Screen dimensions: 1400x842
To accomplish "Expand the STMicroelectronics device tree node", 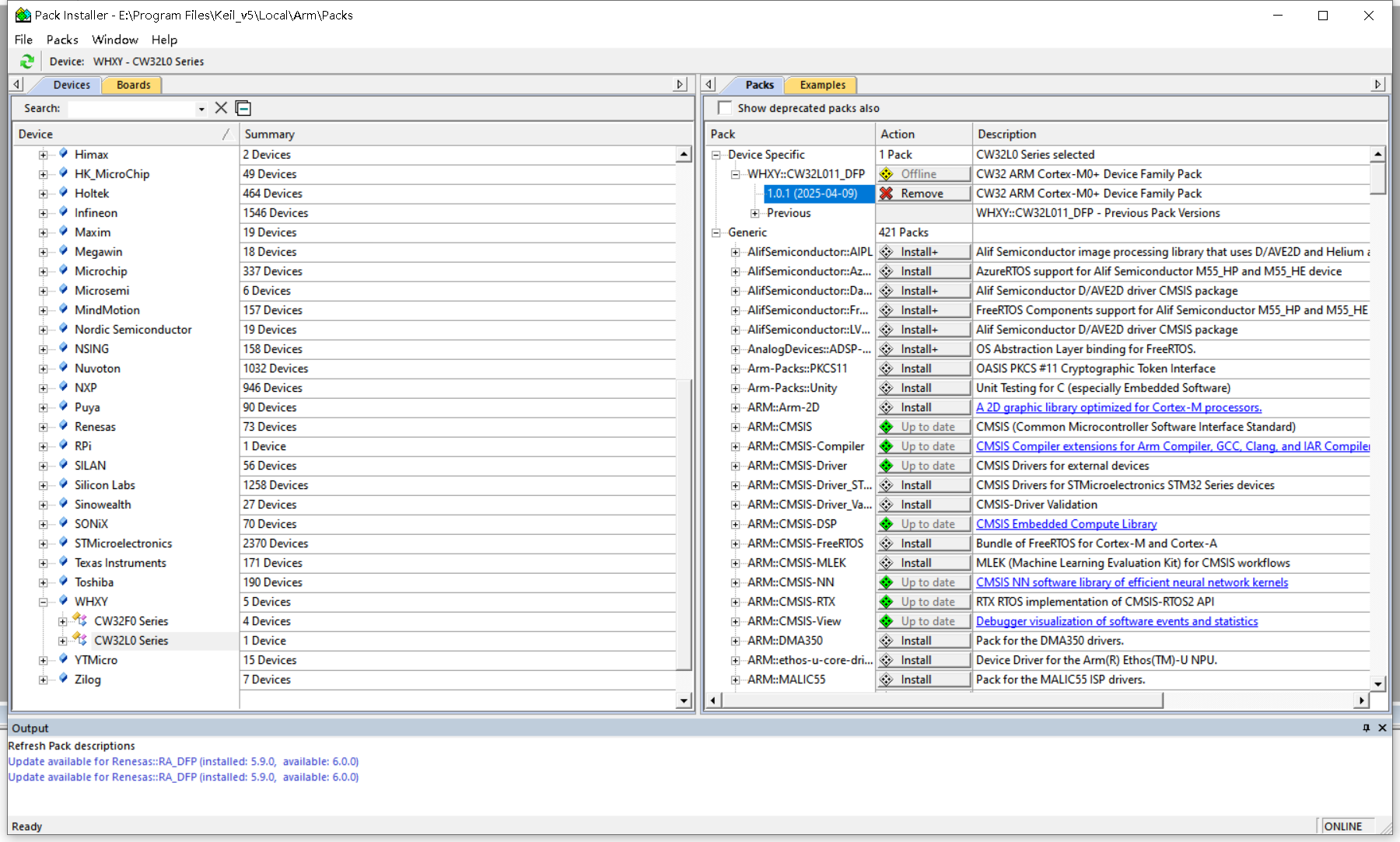I will click(x=44, y=543).
